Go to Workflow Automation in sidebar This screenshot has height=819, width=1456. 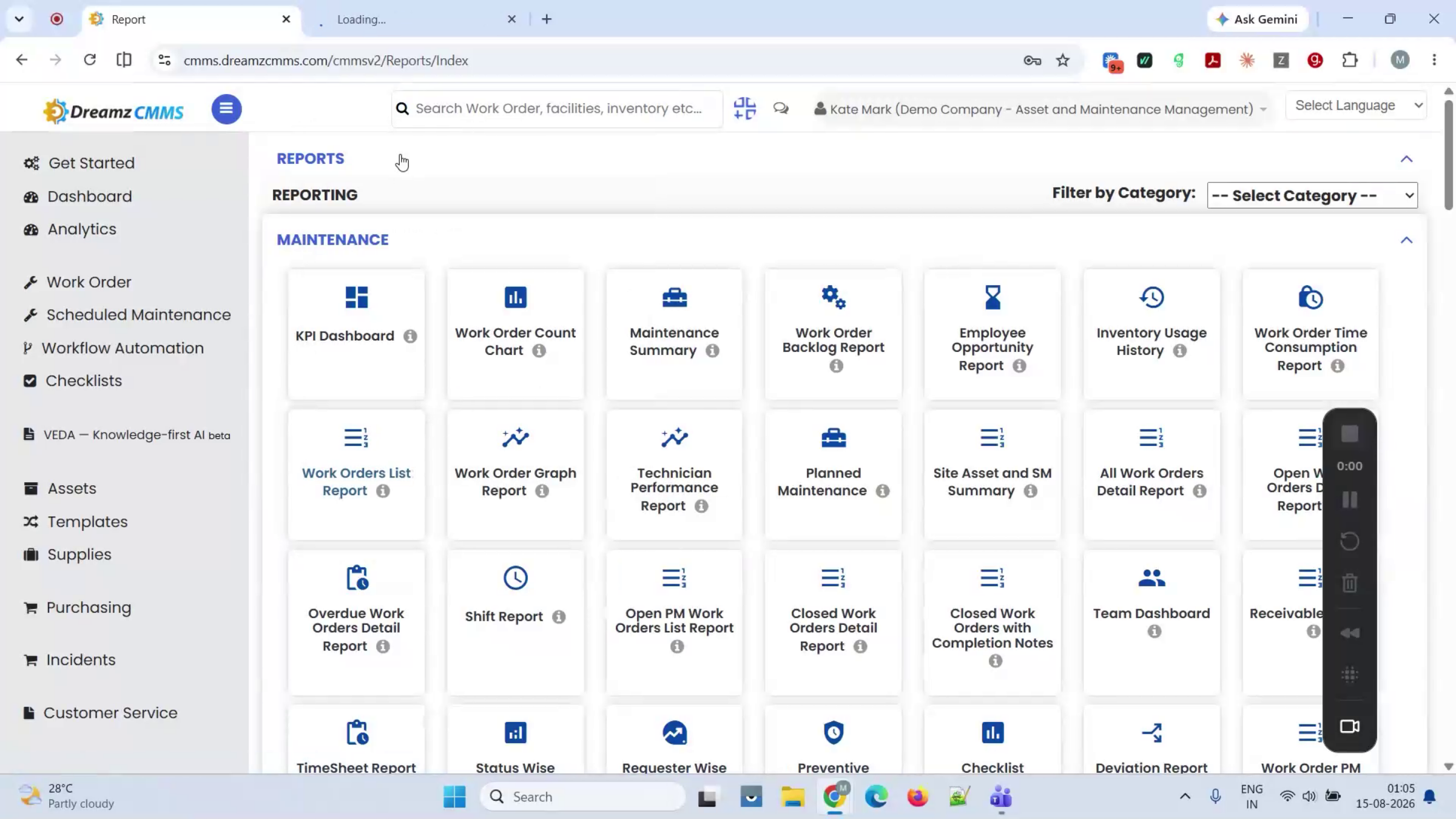click(x=113, y=348)
